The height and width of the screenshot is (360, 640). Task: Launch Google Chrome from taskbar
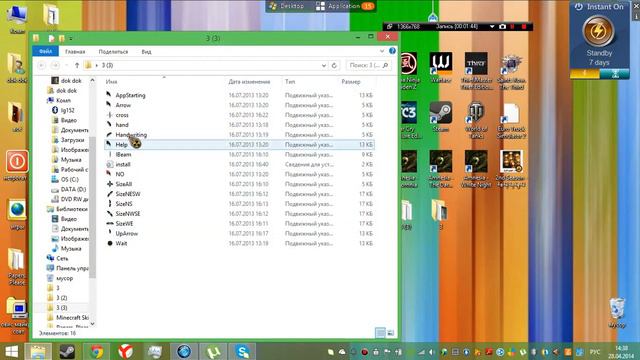[96, 351]
